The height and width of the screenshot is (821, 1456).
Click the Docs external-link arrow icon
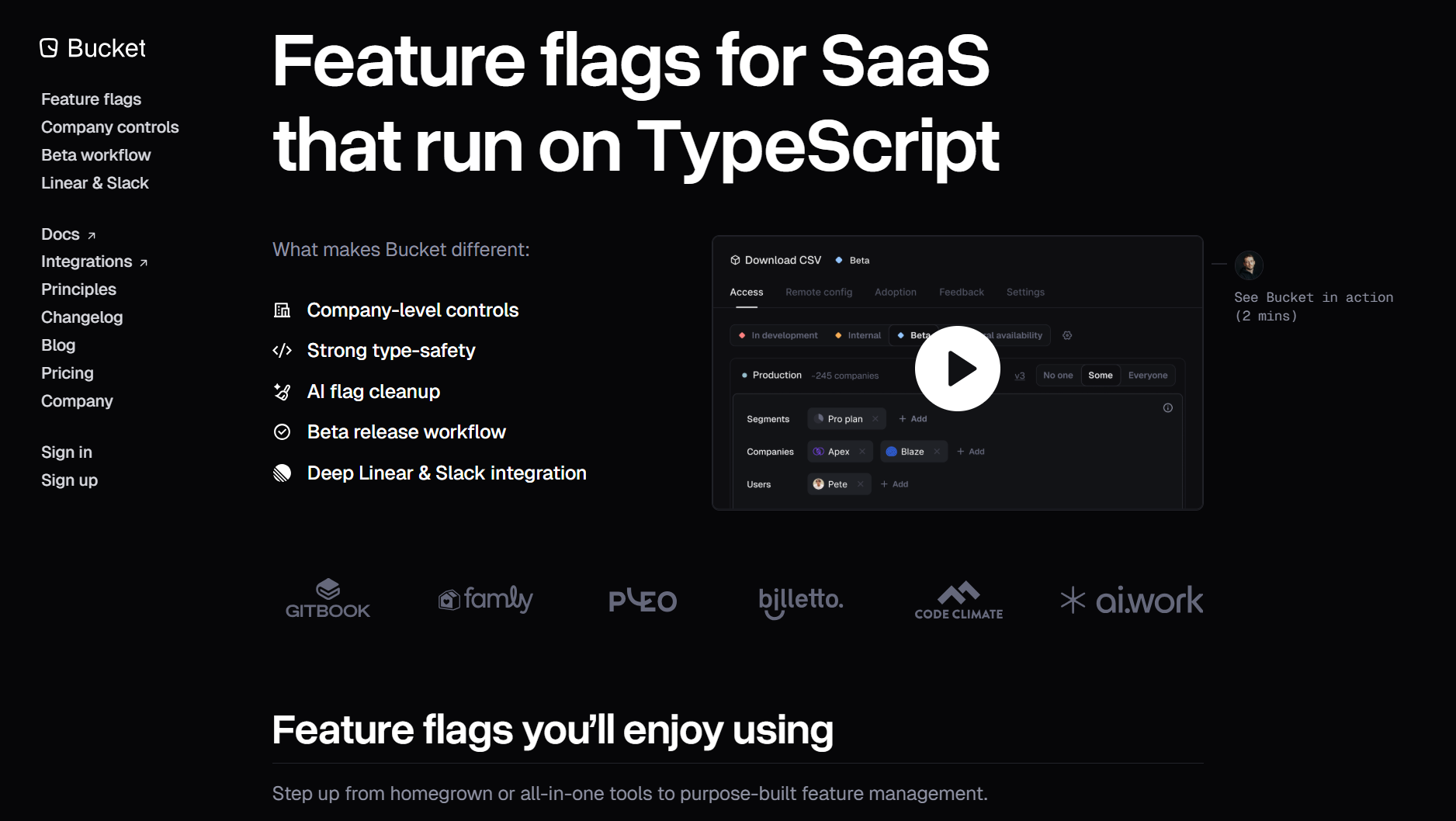click(x=92, y=235)
